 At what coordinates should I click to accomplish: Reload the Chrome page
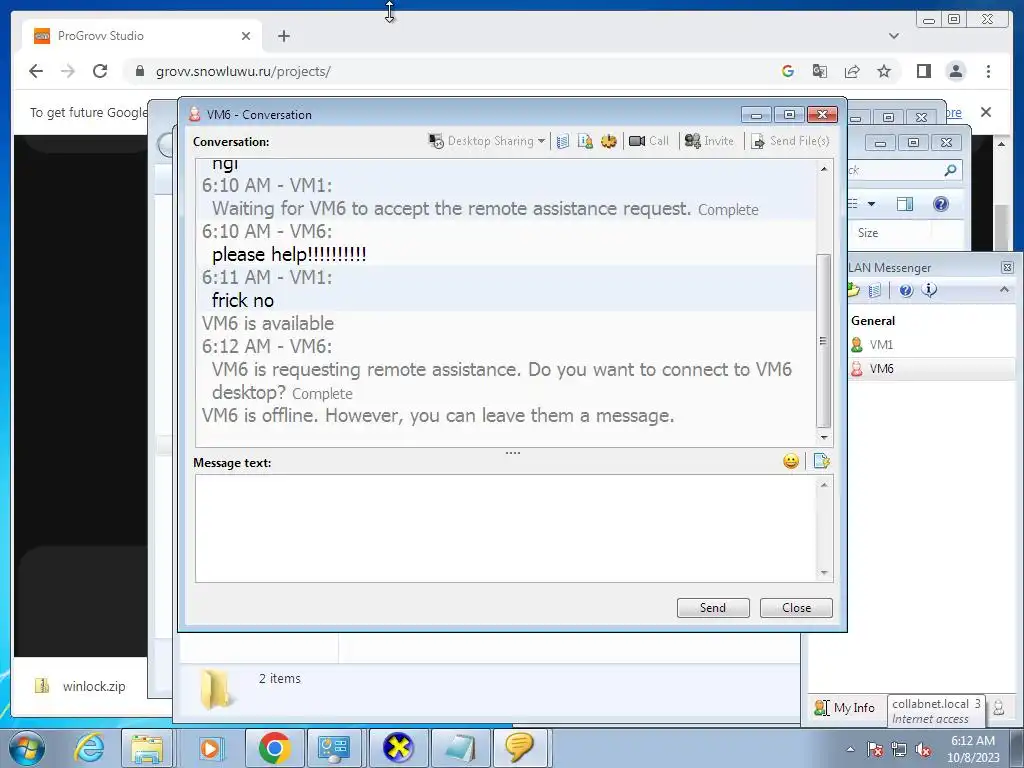(100, 71)
